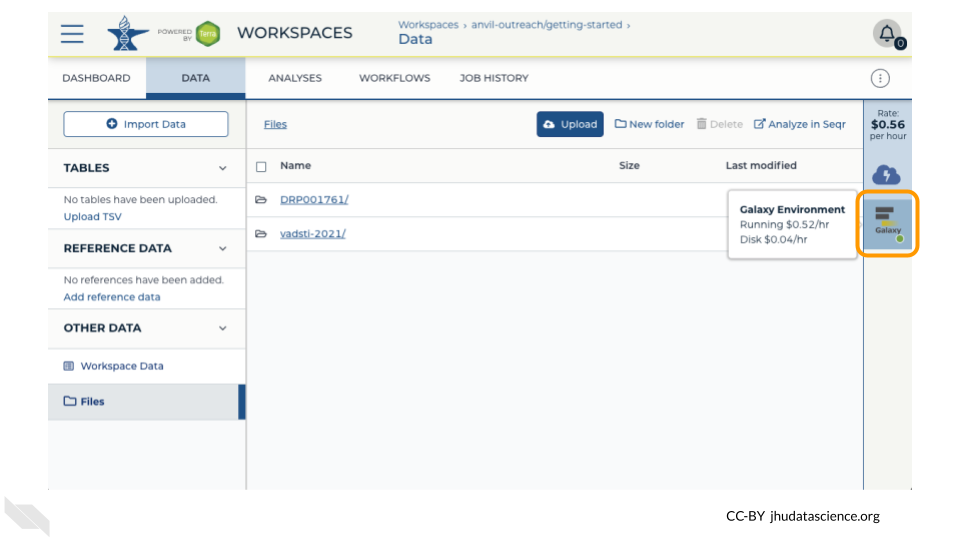
Task: Create a New folder
Action: coord(649,124)
